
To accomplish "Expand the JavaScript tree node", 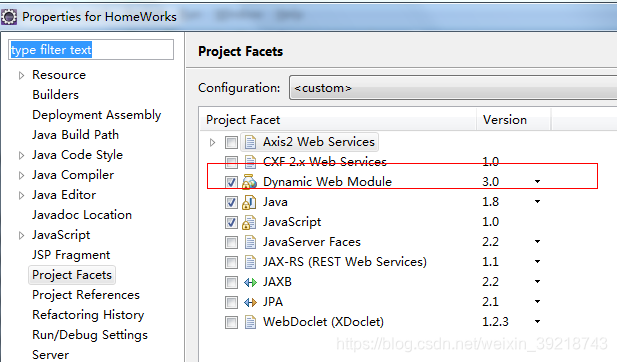I will tap(21, 236).
